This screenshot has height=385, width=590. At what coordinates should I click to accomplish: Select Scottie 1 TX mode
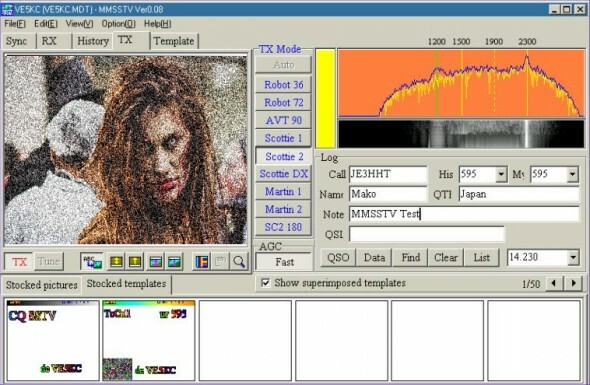tap(284, 138)
